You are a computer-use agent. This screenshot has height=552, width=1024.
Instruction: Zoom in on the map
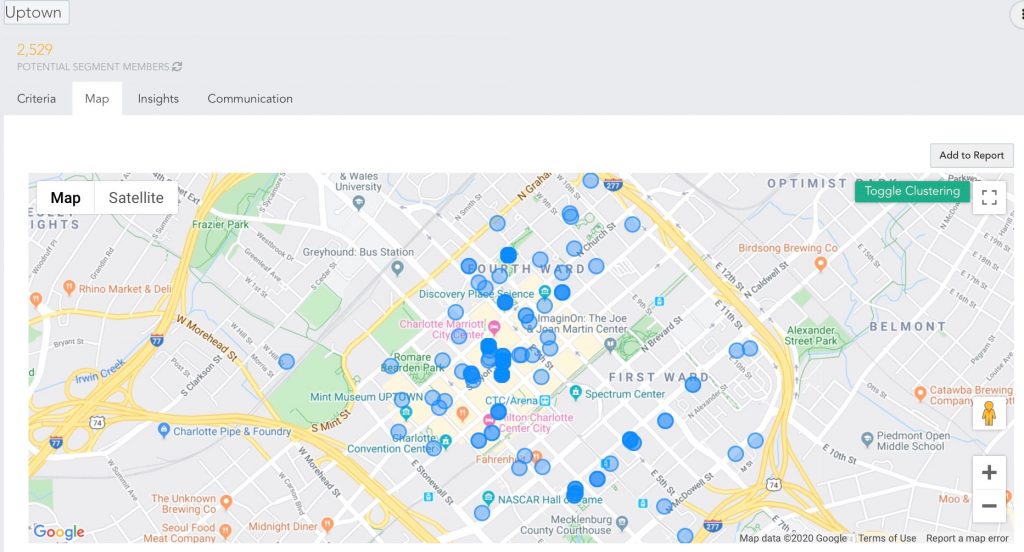point(989,472)
